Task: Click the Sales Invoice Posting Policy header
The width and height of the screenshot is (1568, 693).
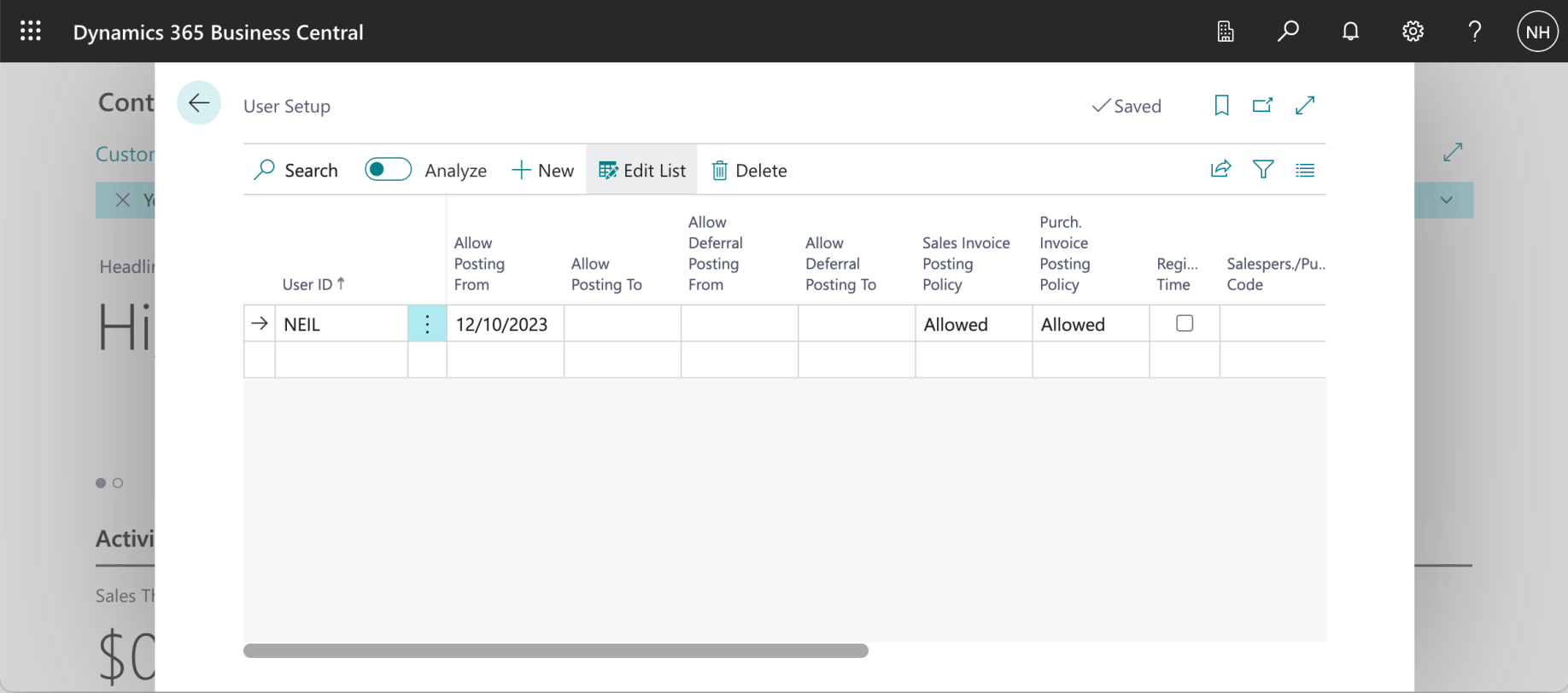Action: [x=966, y=264]
